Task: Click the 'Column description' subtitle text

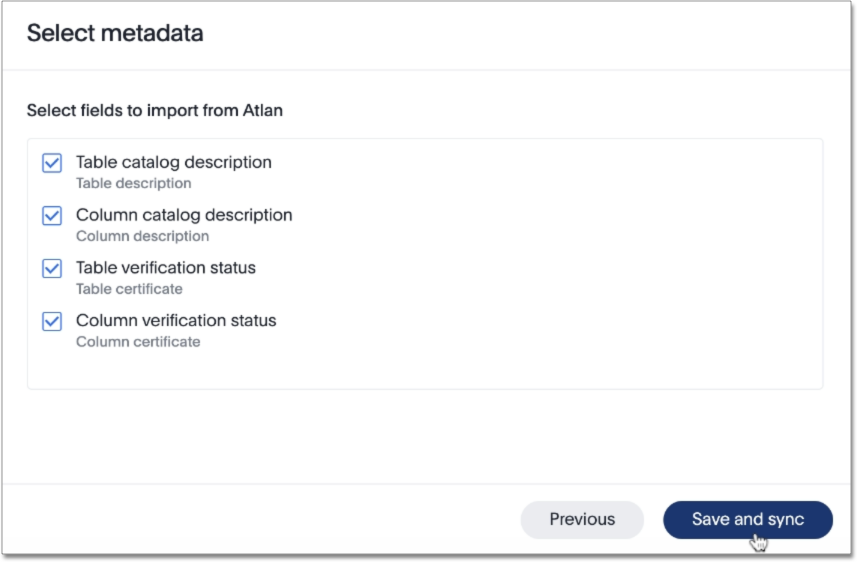Action: click(x=142, y=237)
